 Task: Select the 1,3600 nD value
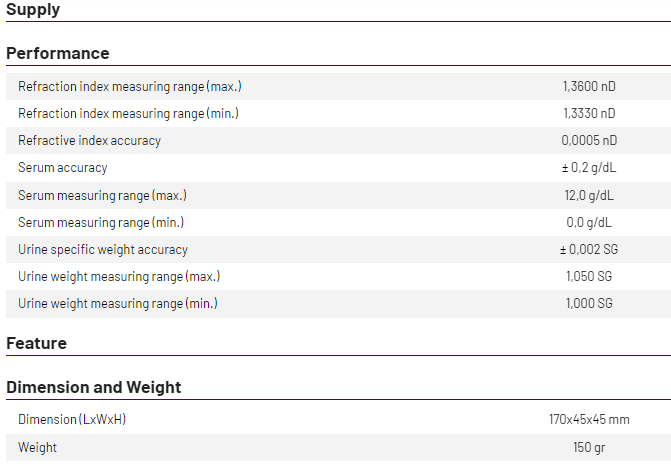[589, 87]
